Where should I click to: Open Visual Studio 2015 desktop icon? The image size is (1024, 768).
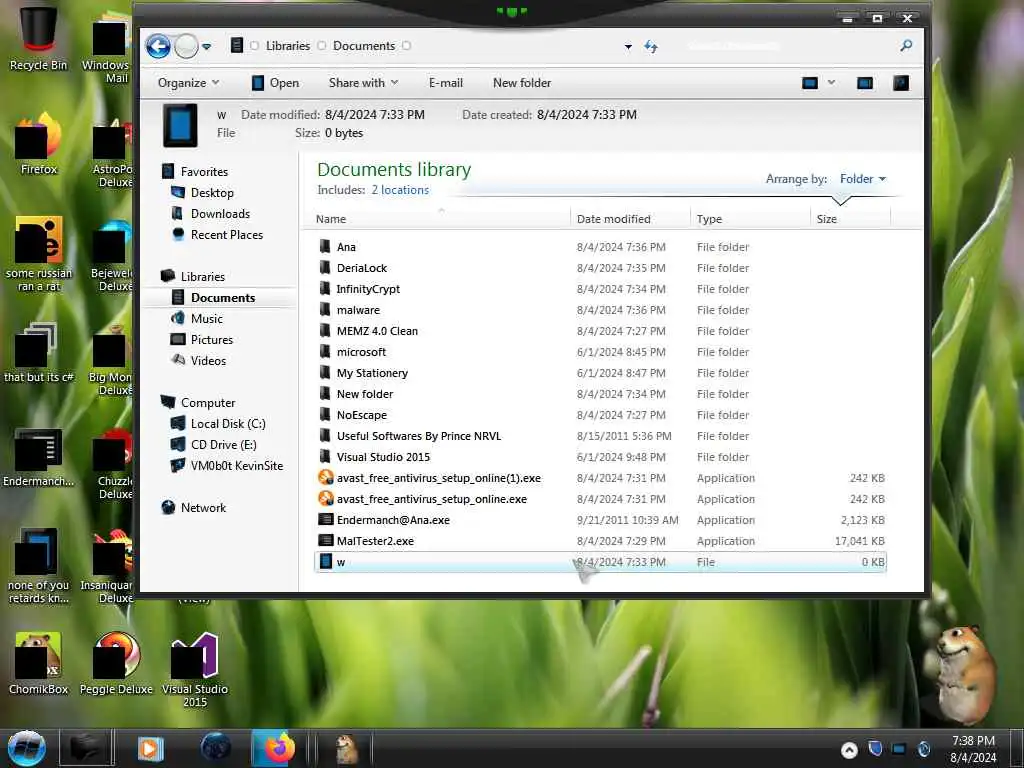tap(195, 670)
